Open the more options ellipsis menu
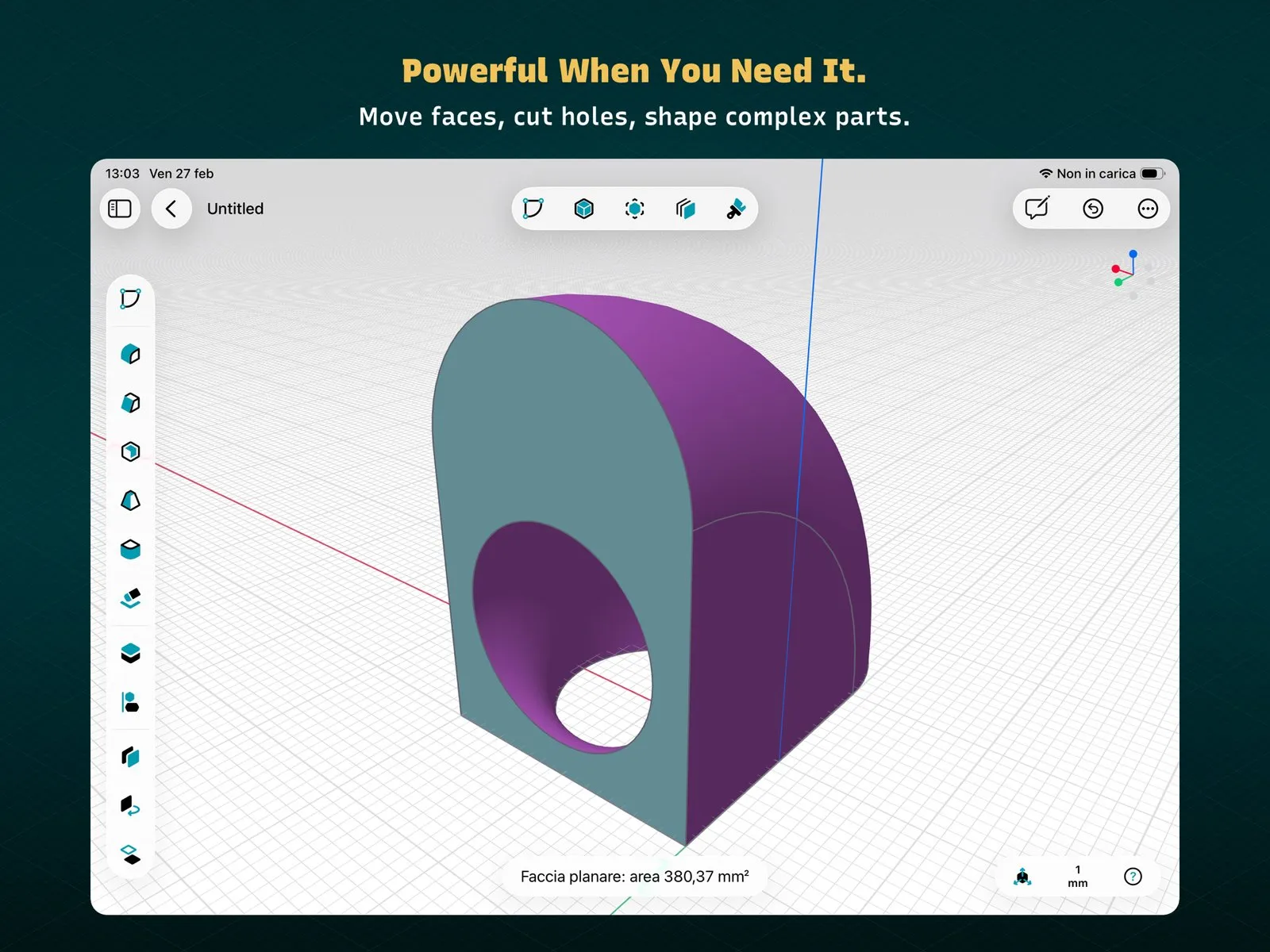The height and width of the screenshot is (952, 1270). [1148, 209]
